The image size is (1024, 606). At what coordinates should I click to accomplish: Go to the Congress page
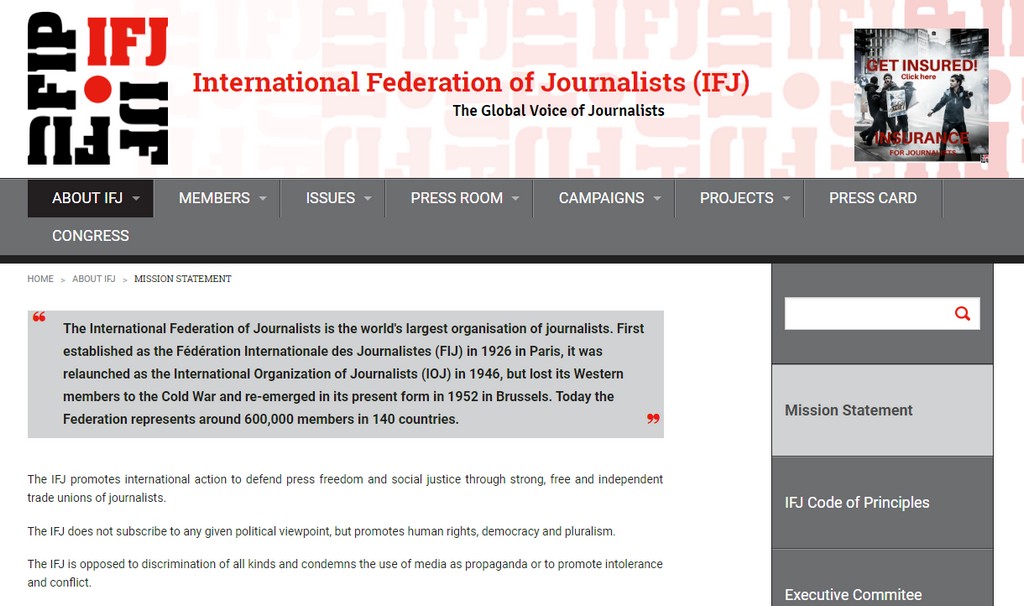tap(91, 236)
